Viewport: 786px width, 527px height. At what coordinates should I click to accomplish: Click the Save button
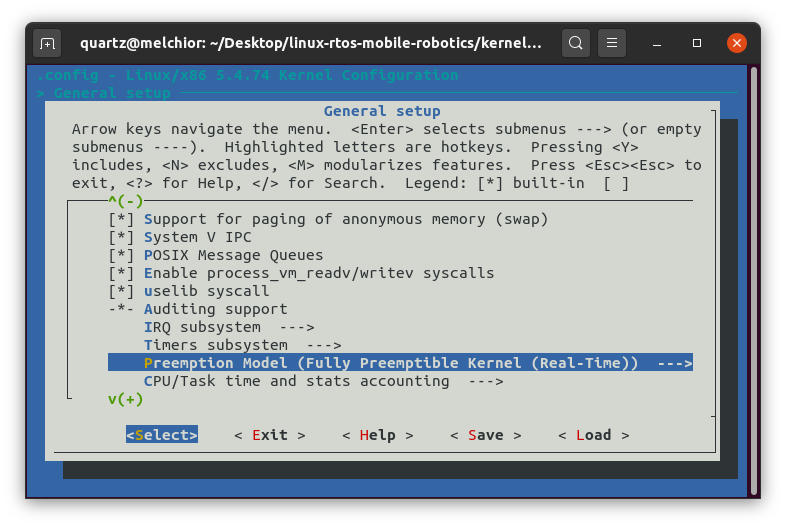click(486, 435)
